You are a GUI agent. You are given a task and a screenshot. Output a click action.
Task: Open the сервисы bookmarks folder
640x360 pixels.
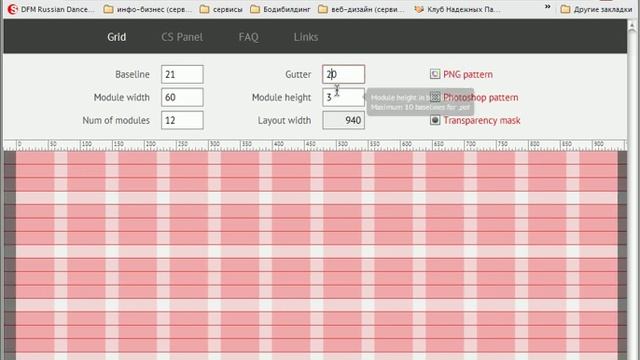point(221,9)
